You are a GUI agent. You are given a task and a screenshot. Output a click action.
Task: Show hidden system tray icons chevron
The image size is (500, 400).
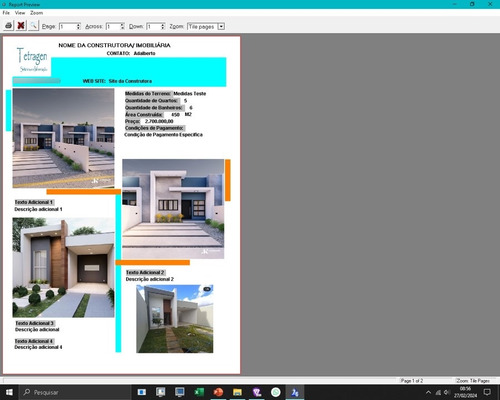(x=428, y=392)
